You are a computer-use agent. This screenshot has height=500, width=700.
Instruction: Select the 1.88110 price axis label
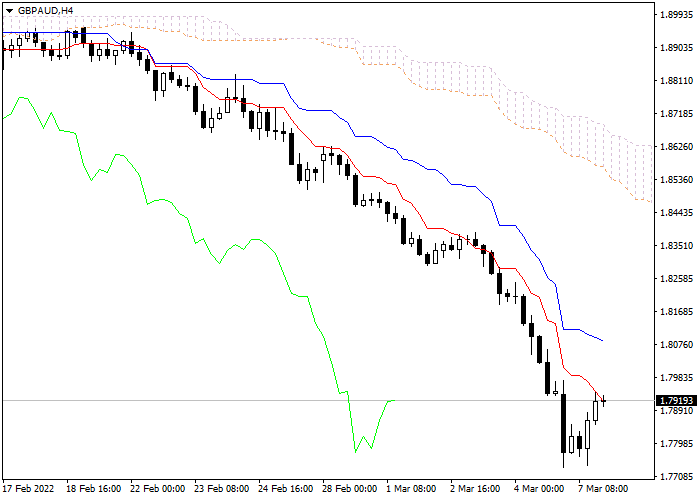(x=677, y=80)
